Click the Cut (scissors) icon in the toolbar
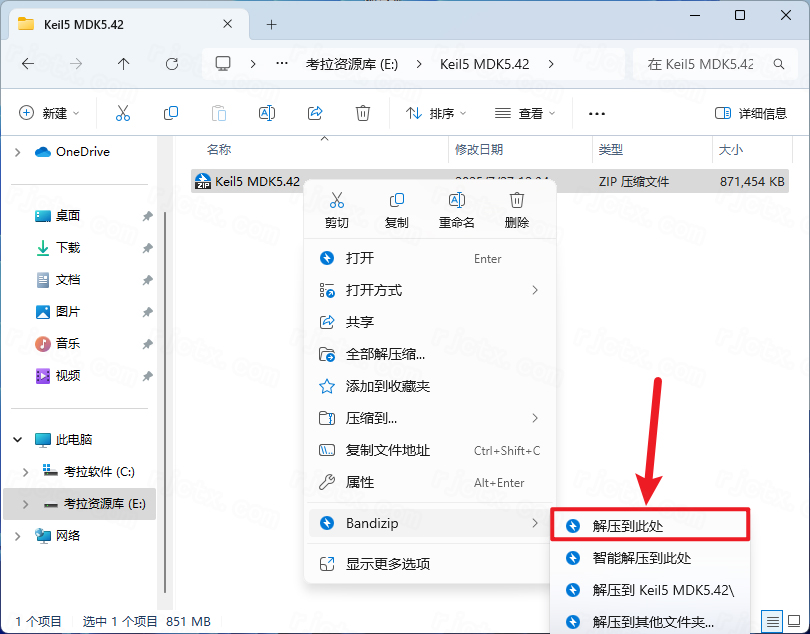Image resolution: width=810 pixels, height=634 pixels. click(x=123, y=112)
